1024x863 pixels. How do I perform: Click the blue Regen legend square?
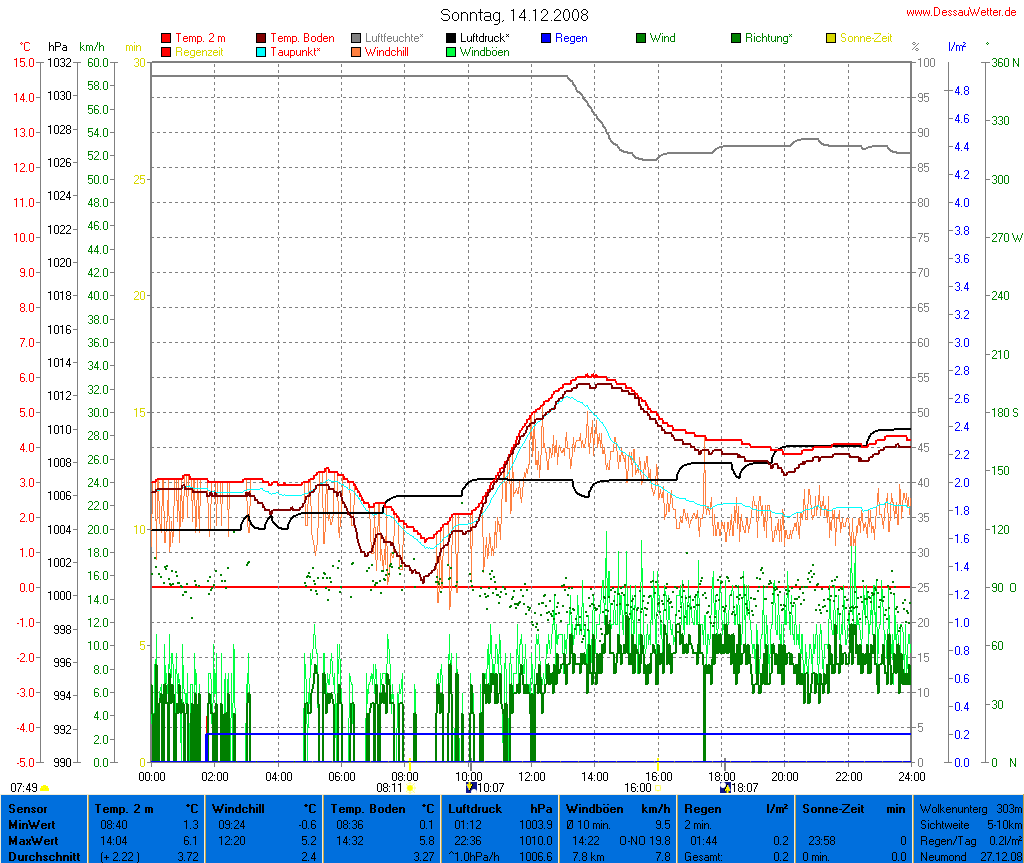click(x=546, y=38)
